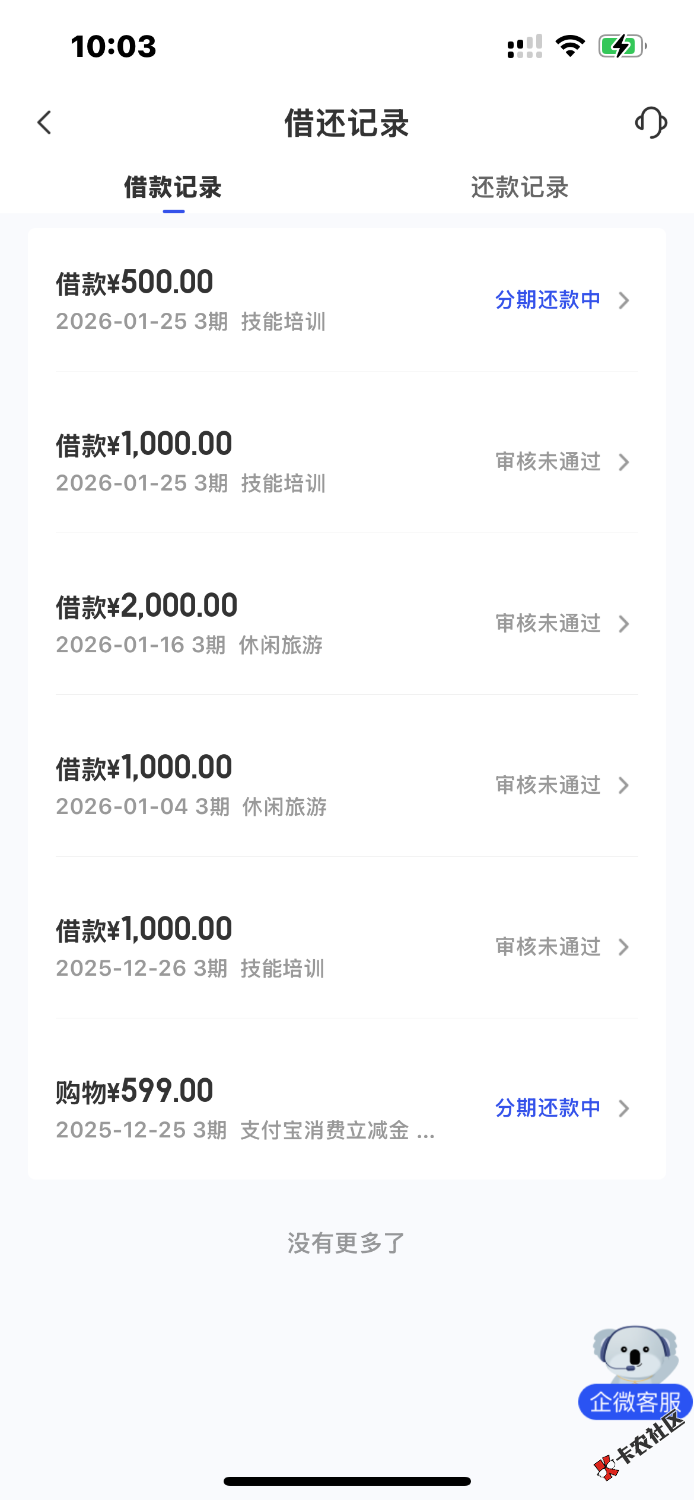Tap the koala 企微客服 floating icon
694x1500 pixels.
click(634, 1372)
